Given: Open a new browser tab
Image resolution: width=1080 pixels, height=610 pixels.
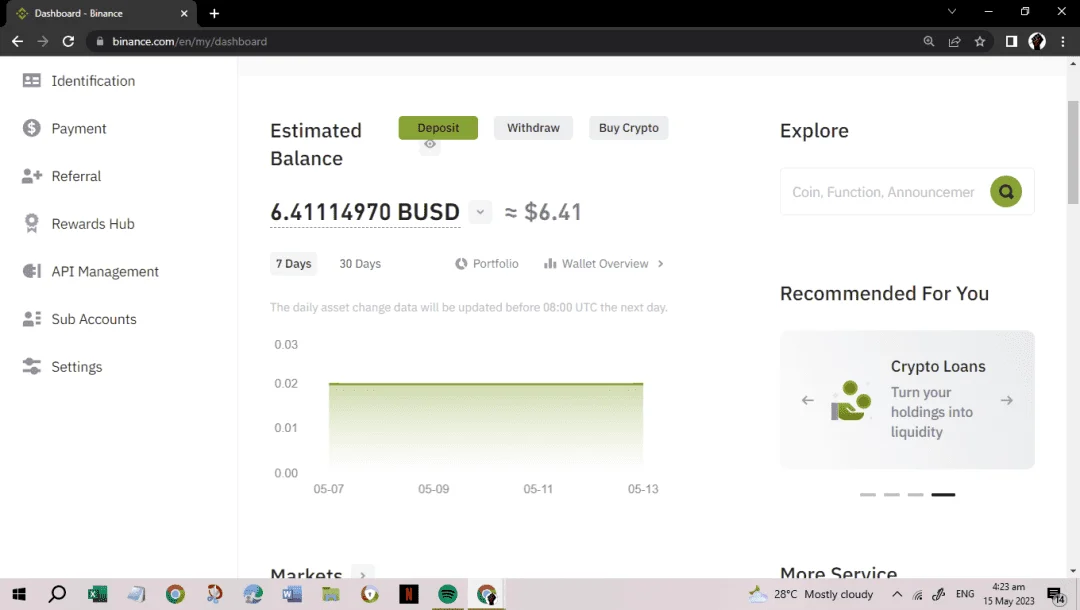Looking at the screenshot, I should (x=214, y=13).
